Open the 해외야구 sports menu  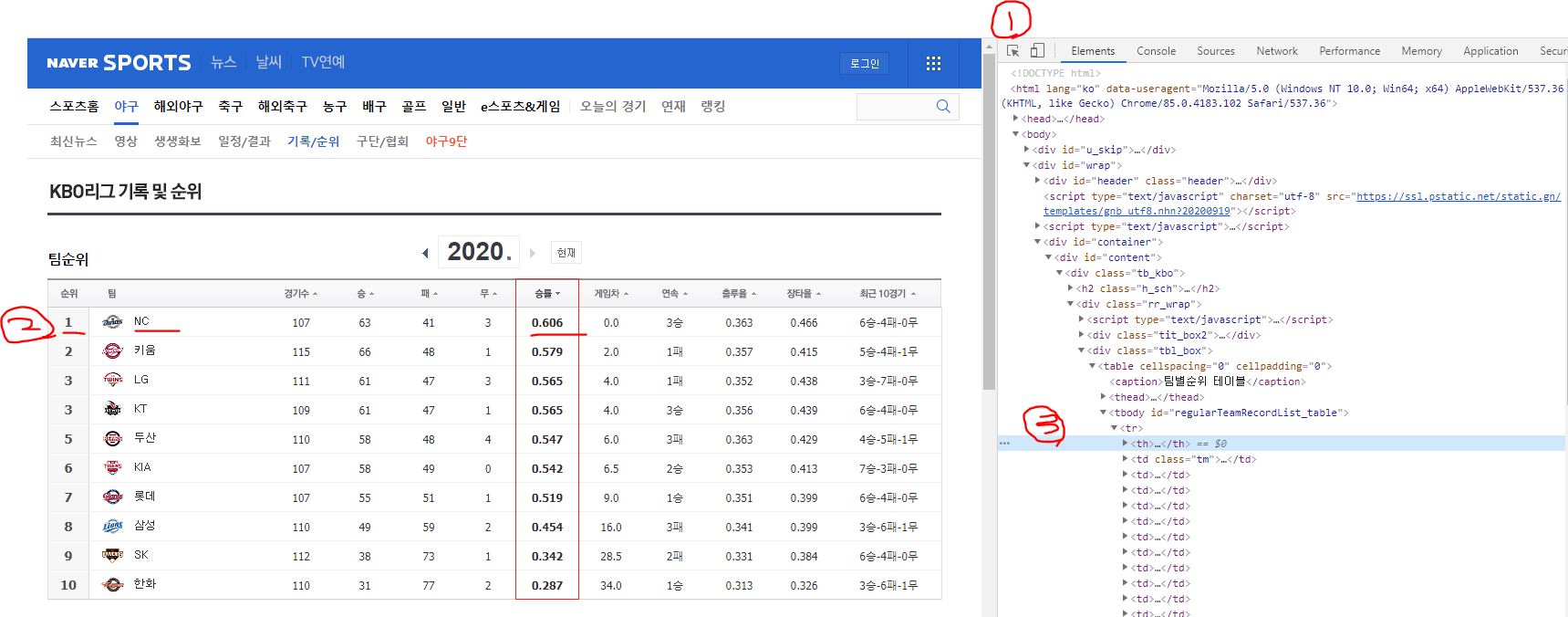point(178,107)
